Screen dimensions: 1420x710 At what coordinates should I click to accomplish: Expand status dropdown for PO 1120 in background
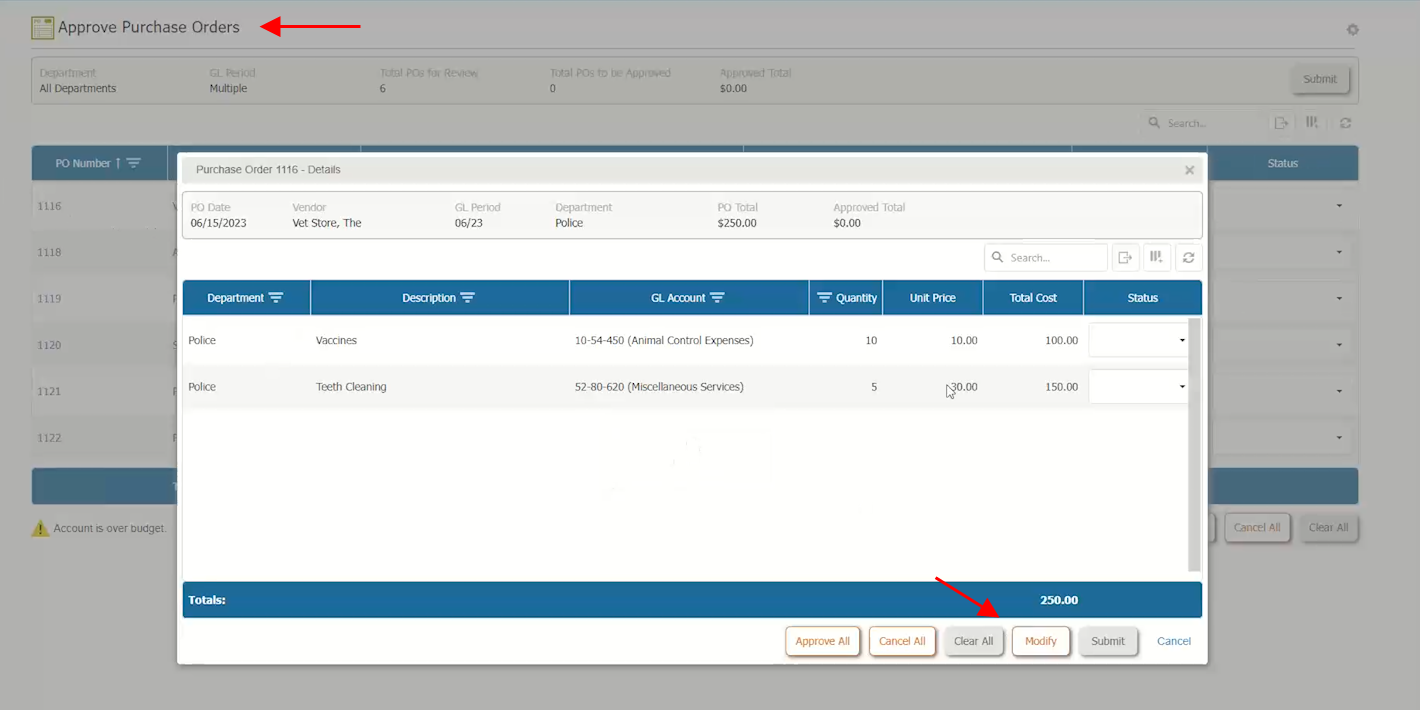1339,345
